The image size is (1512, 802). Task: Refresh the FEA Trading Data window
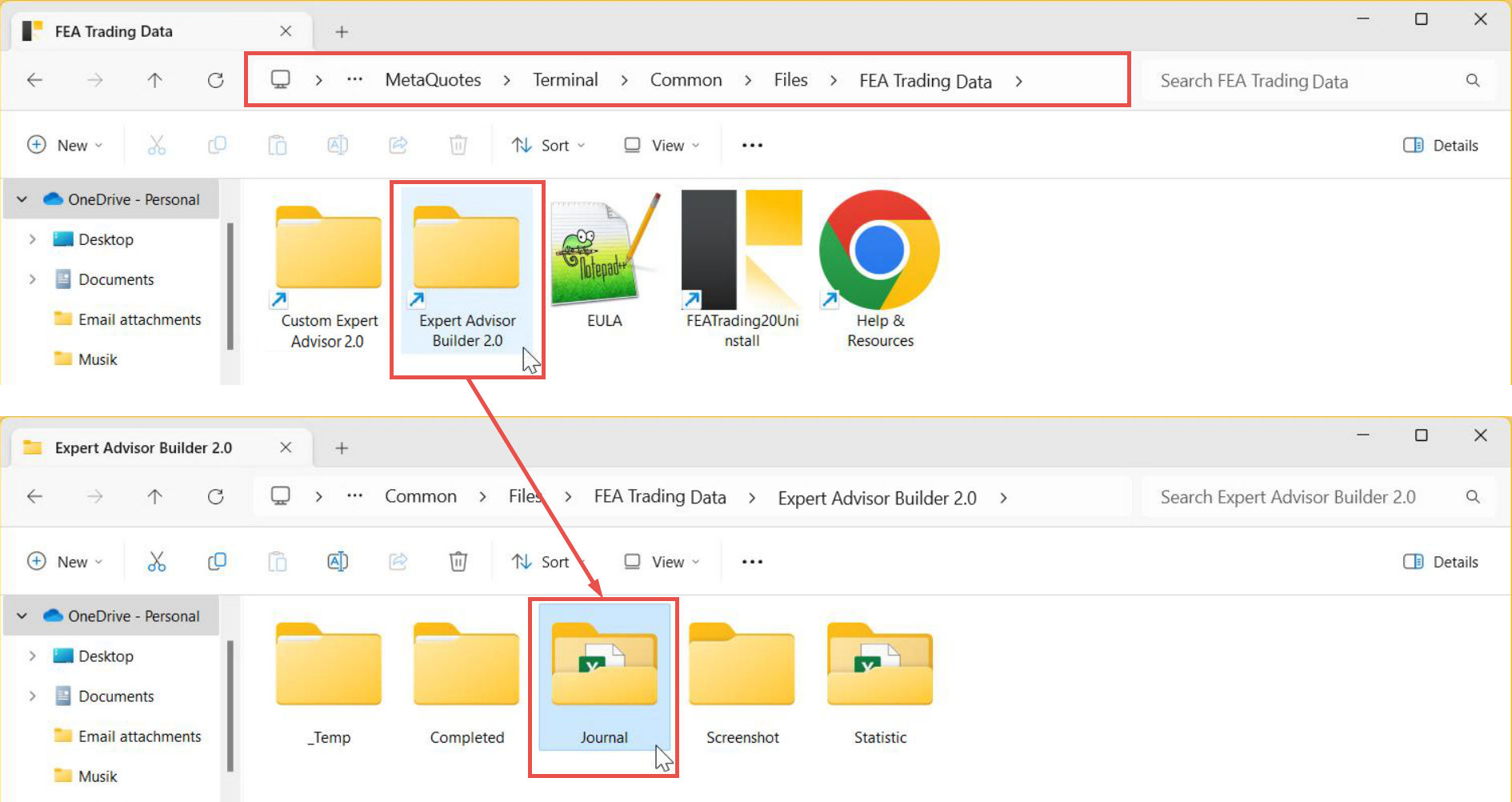(215, 80)
